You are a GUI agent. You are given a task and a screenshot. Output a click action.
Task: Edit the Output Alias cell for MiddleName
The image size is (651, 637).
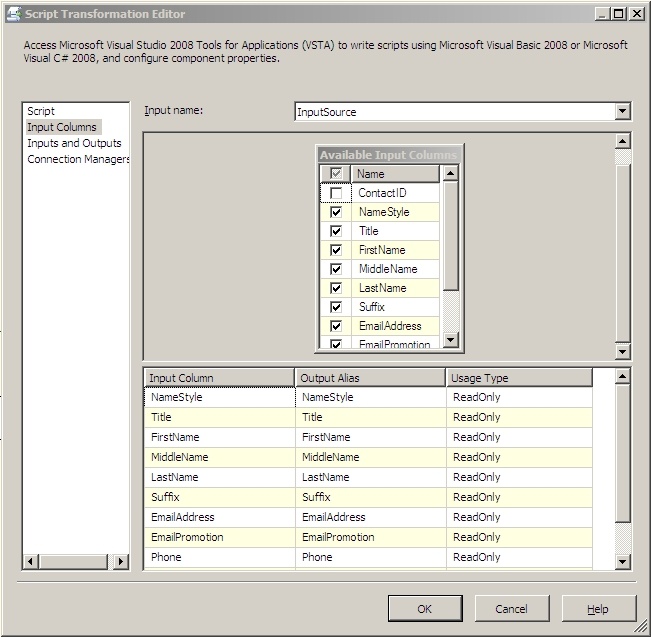coord(371,457)
